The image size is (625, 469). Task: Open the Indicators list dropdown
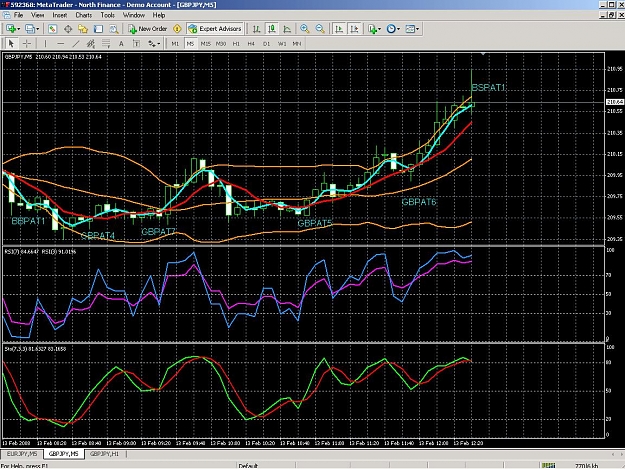[374, 29]
